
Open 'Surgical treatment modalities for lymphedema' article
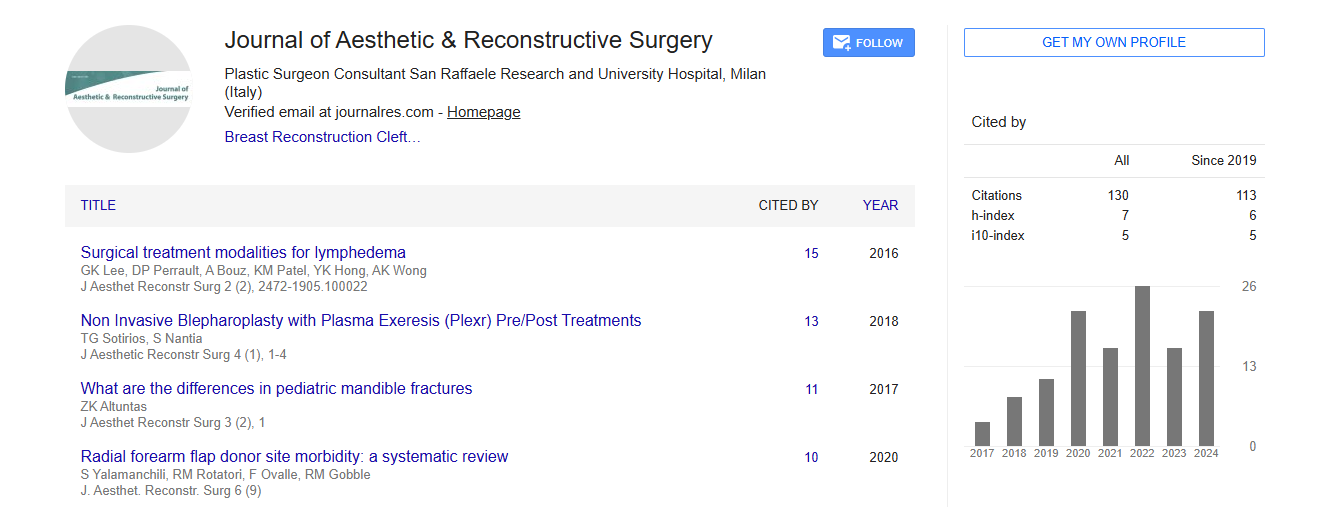[243, 252]
